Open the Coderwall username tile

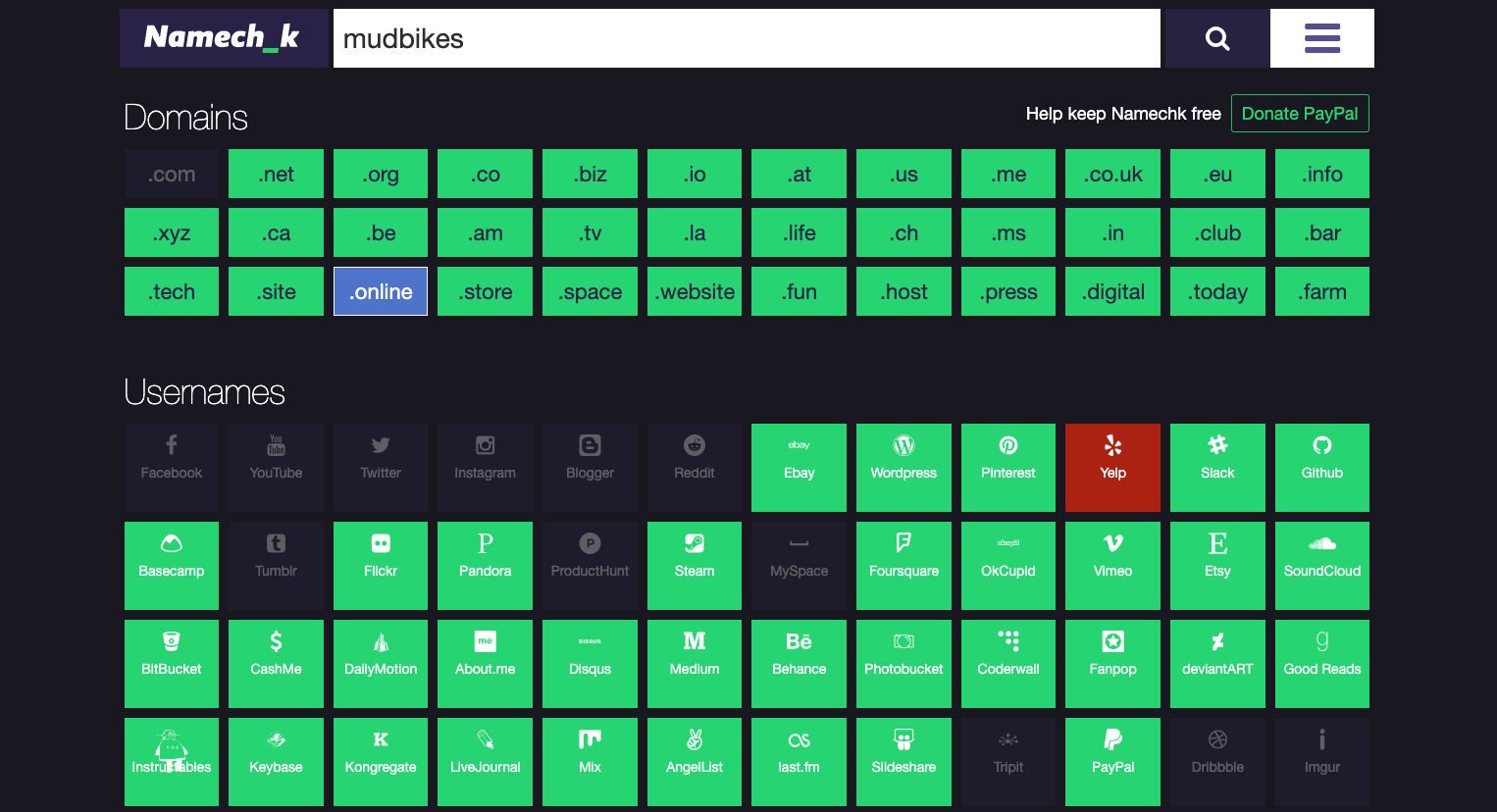tap(1008, 664)
